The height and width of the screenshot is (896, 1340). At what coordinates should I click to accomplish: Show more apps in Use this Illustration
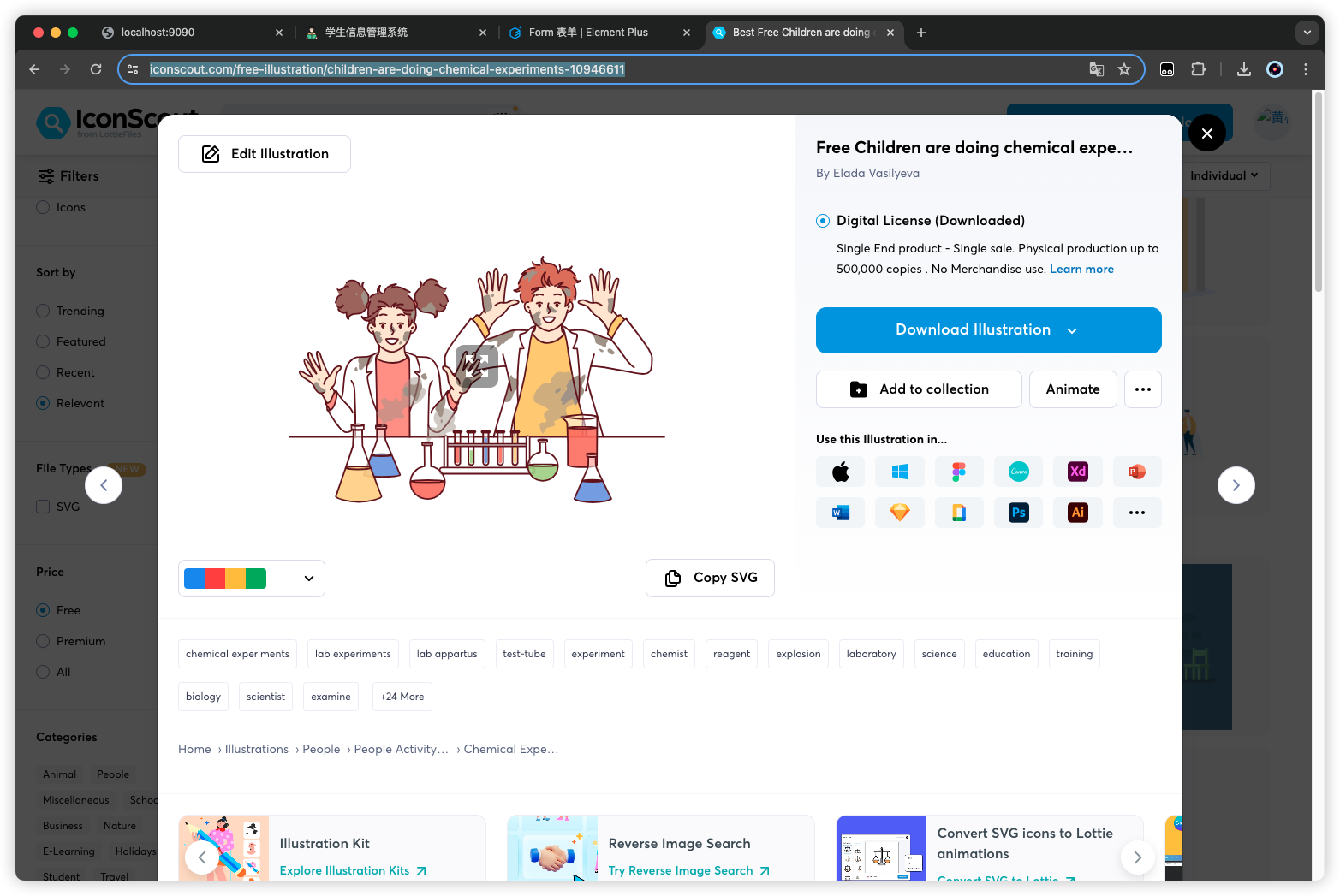click(1137, 513)
